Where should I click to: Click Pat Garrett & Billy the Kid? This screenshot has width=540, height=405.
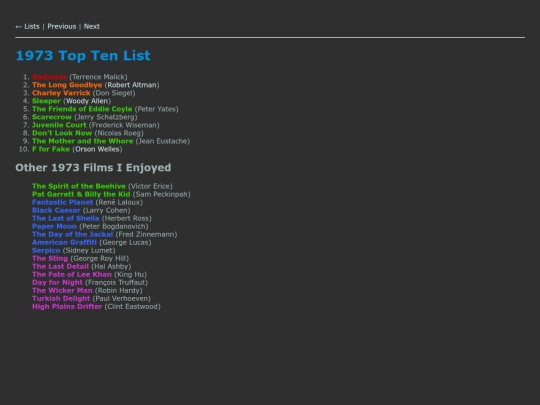[x=81, y=194]
